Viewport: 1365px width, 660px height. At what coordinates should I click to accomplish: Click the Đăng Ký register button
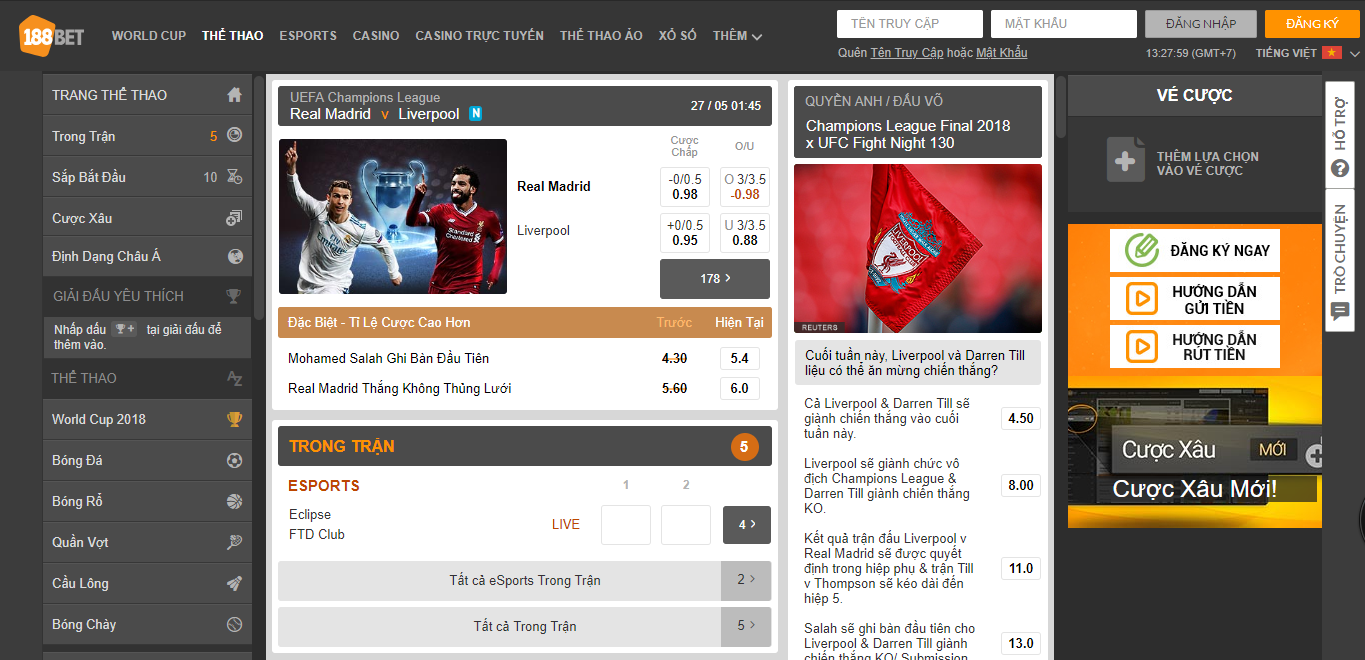1311,24
